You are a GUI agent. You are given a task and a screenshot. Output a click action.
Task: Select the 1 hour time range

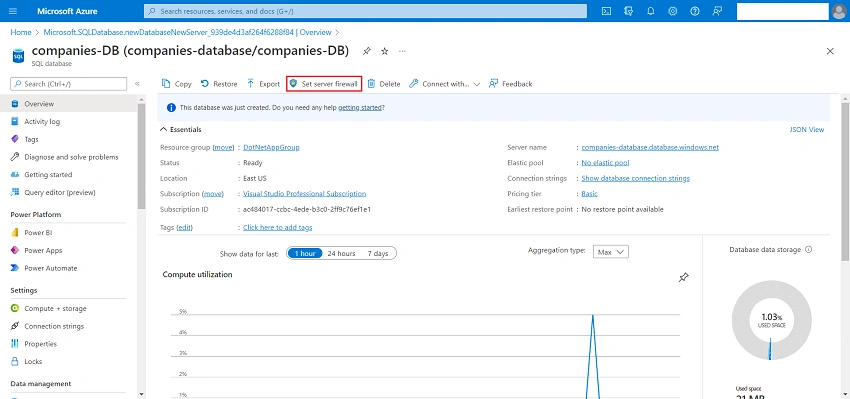[305, 253]
